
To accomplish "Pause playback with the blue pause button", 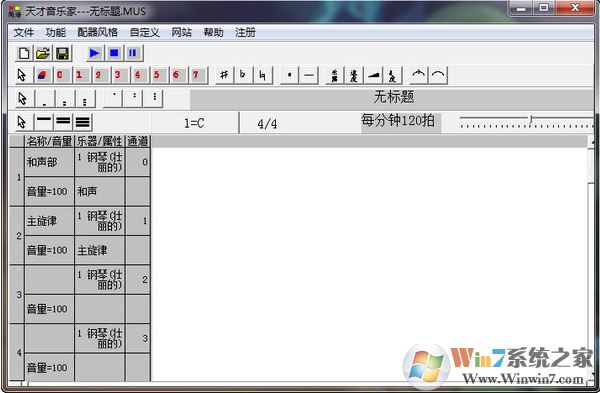I will point(133,53).
